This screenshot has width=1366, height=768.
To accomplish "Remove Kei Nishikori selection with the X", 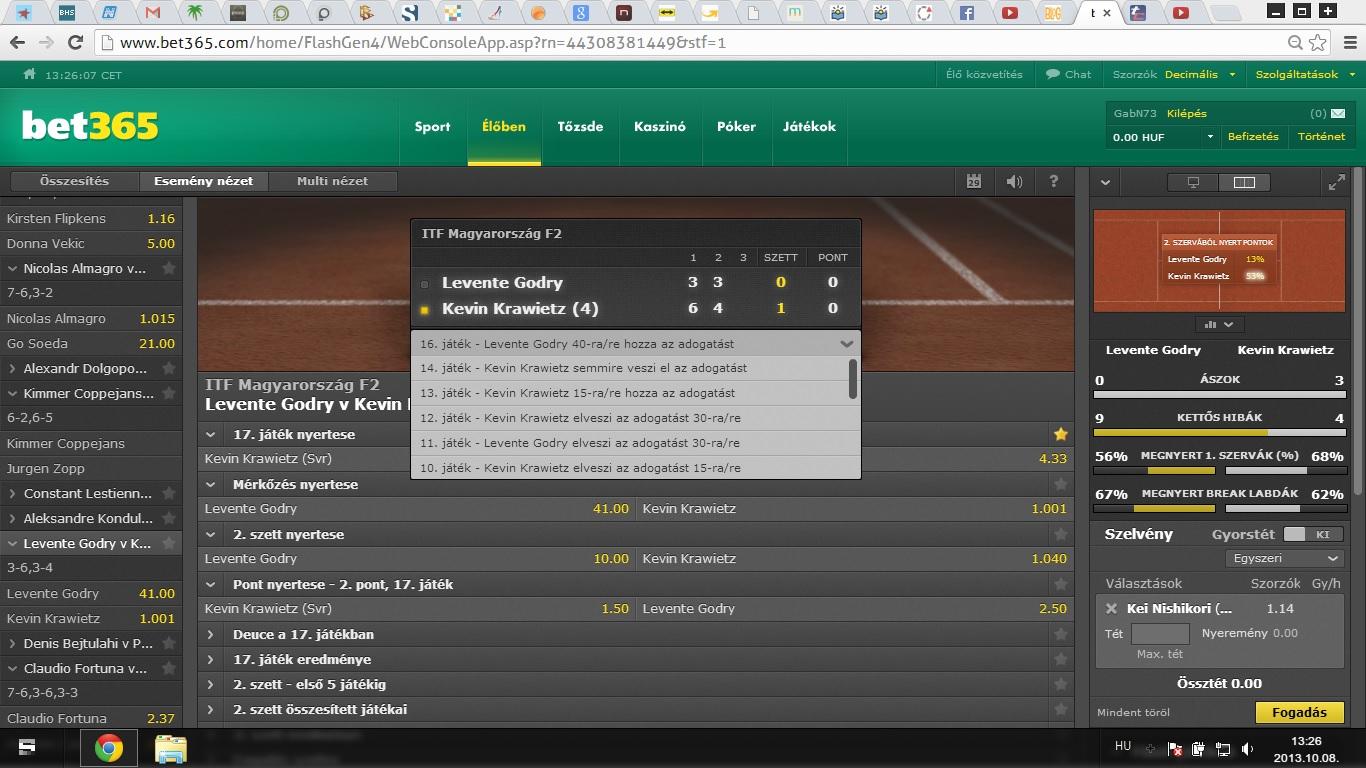I will [1111, 608].
